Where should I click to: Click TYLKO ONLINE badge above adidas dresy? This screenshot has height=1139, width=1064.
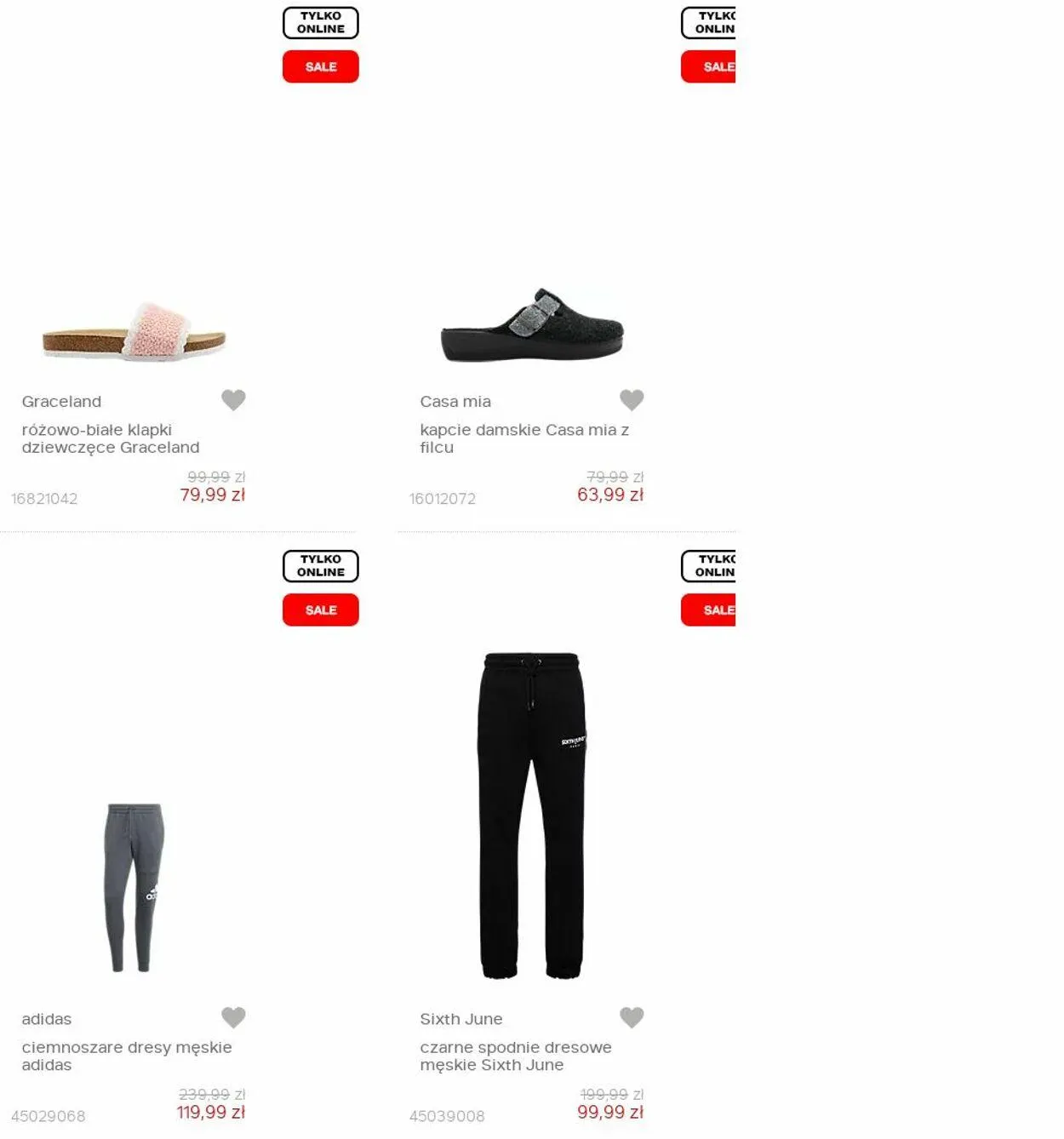(321, 565)
